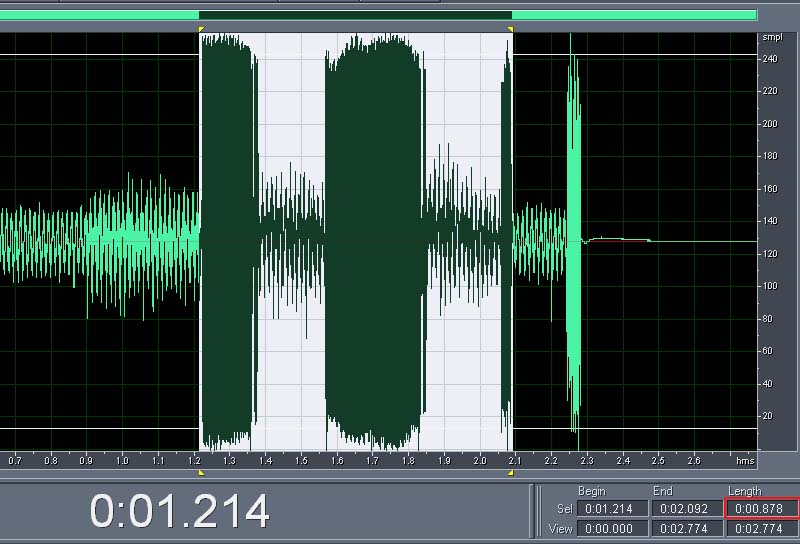Click the dark section of the overview bar
800x544 pixels.
(x=355, y=15)
